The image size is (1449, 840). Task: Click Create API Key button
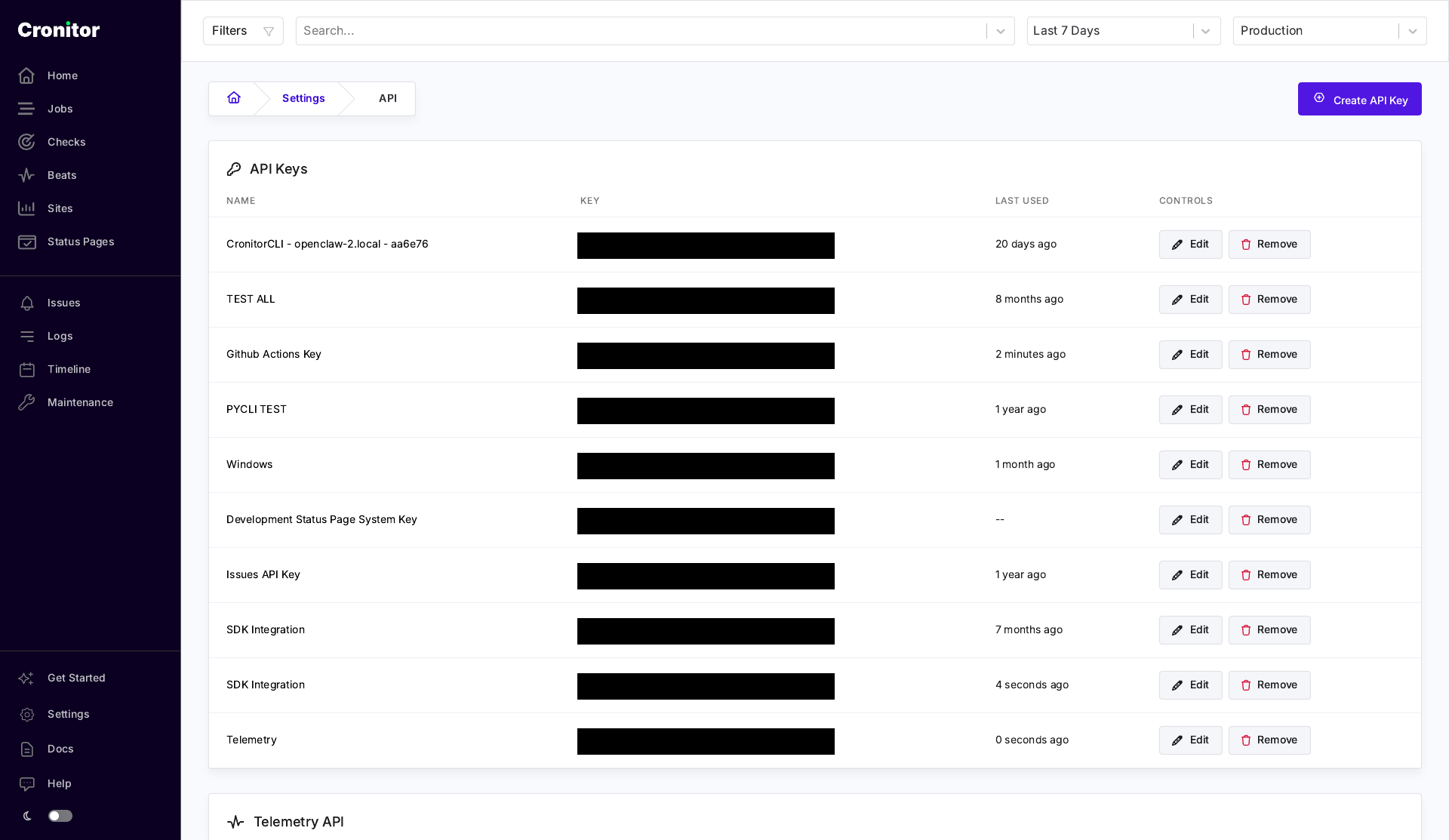point(1360,99)
